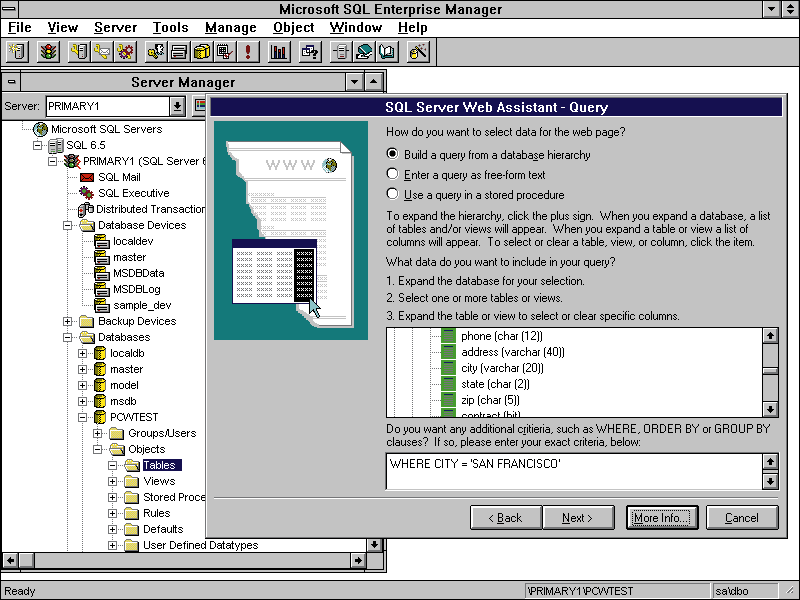Click the Cancel button
The height and width of the screenshot is (600, 800).
click(742, 518)
